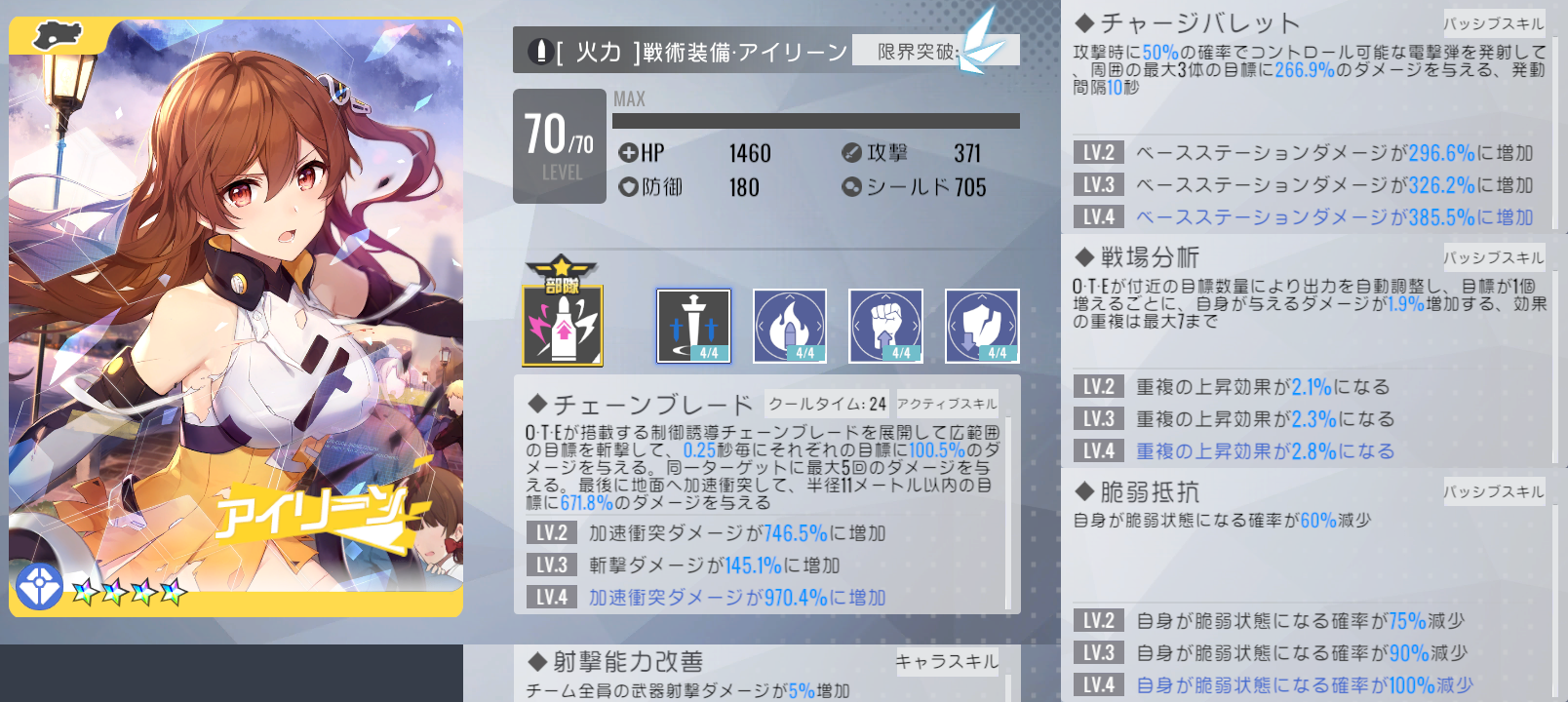Select the raised fist skill icon
The width and height of the screenshot is (1568, 702).
(x=885, y=326)
